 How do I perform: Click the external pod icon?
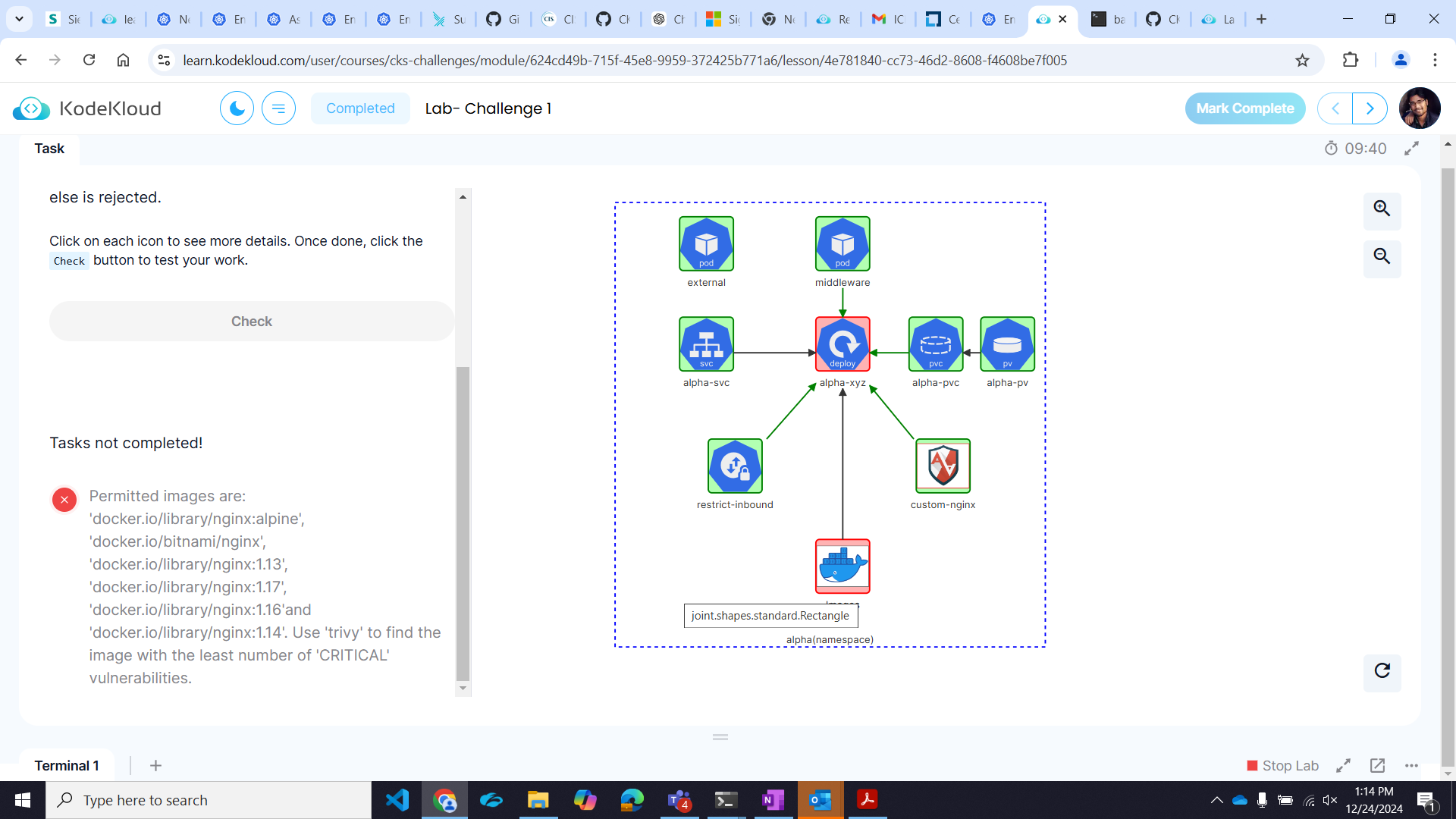point(706,243)
